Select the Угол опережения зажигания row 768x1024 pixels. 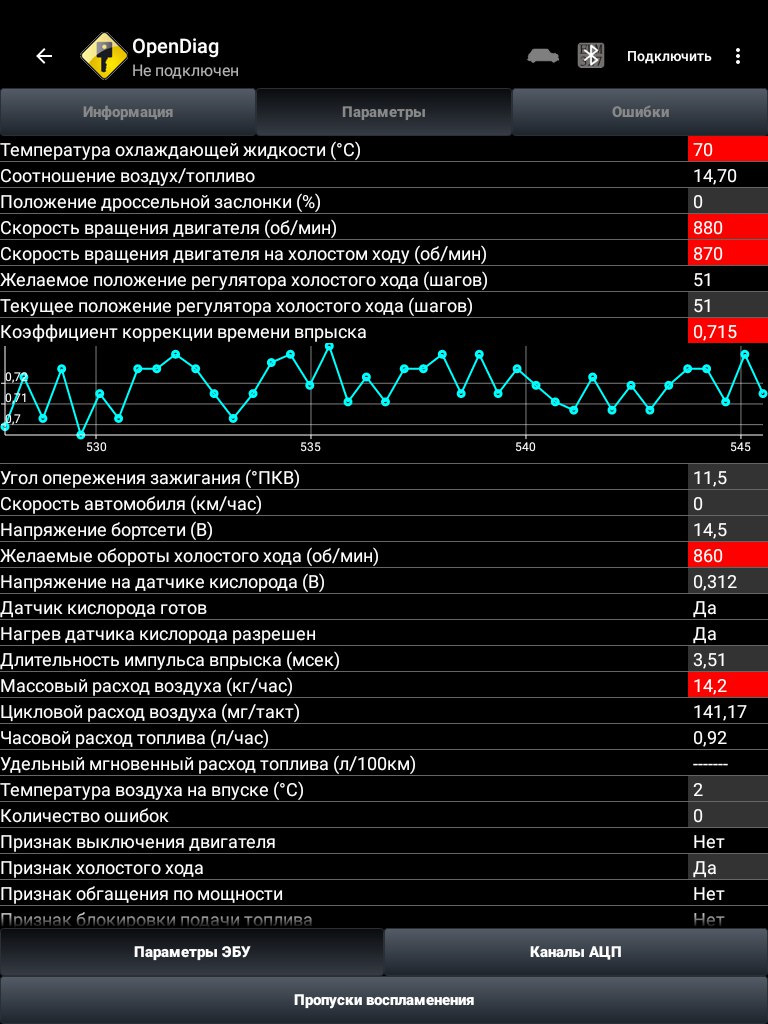click(384, 478)
